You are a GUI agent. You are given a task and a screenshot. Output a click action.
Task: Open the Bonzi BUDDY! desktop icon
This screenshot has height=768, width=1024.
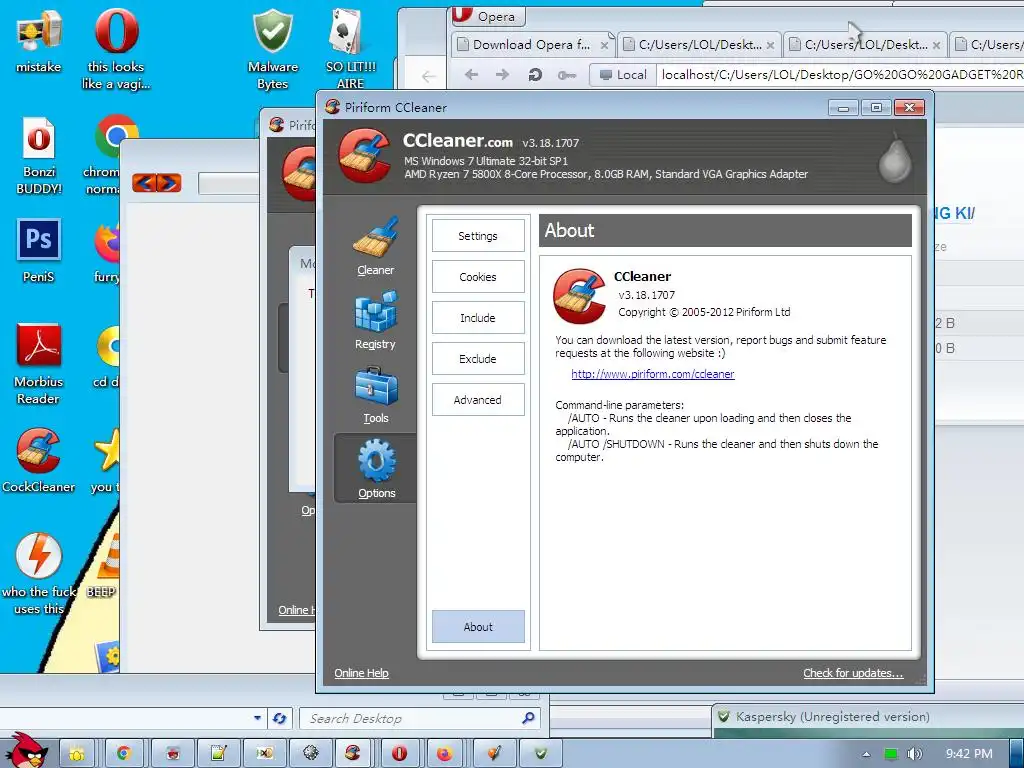click(x=39, y=155)
